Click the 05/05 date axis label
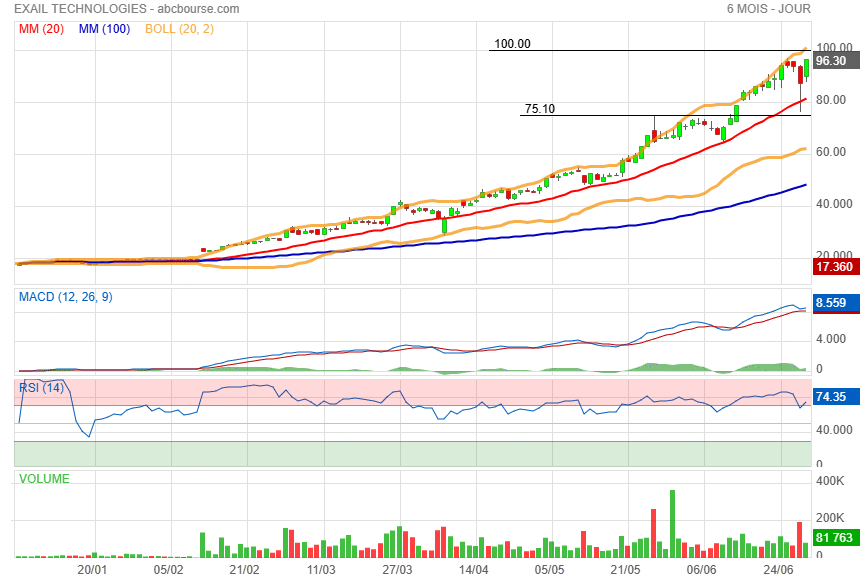Screen dimensions: 860x580 coord(550,570)
